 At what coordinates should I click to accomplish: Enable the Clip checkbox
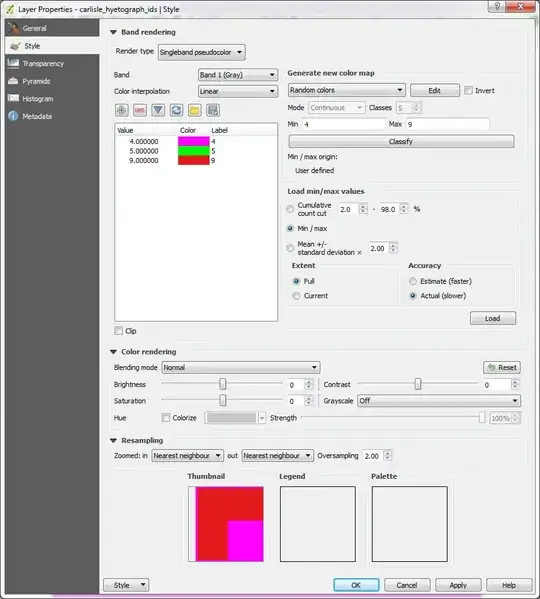[118, 331]
